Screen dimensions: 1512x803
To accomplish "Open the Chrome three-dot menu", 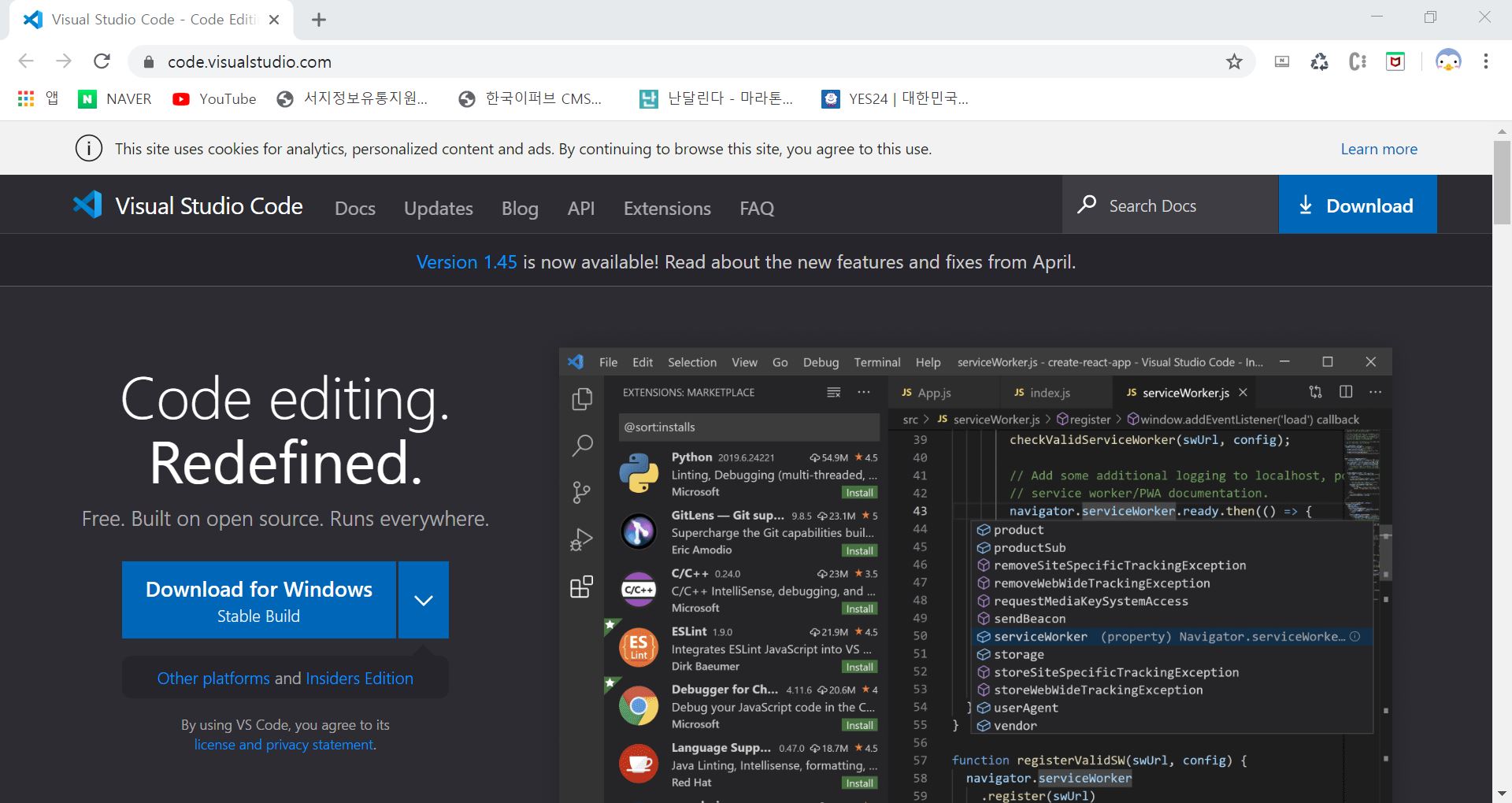I will point(1485,61).
